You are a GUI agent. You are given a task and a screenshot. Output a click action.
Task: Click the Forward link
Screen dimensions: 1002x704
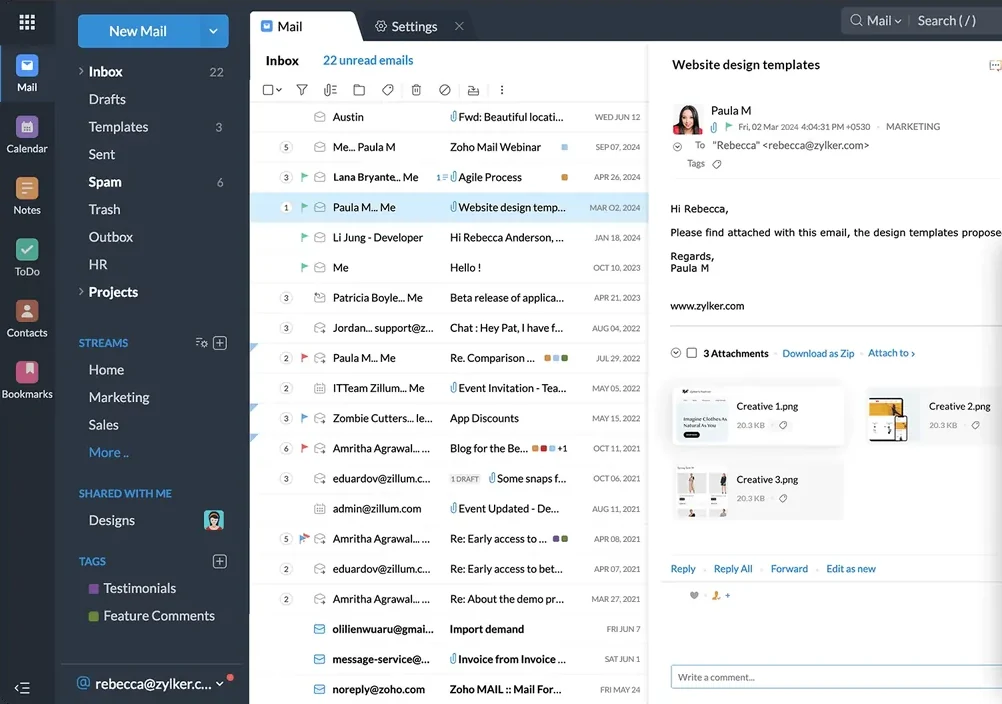[x=789, y=569]
